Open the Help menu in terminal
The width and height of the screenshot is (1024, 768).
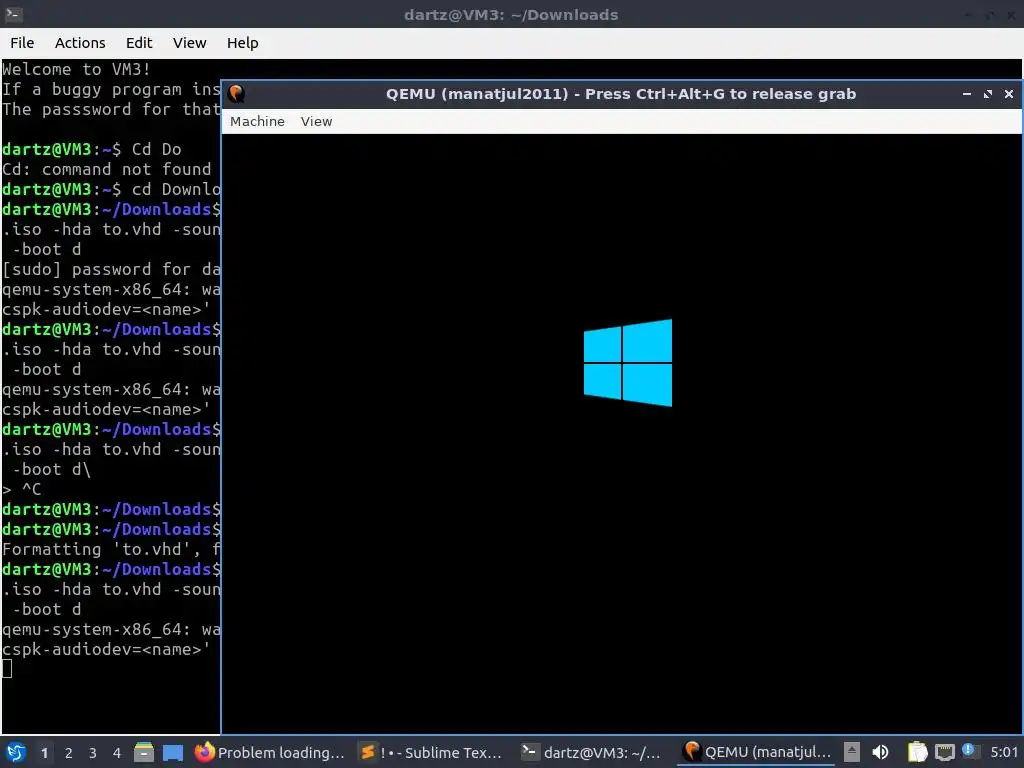coord(242,43)
